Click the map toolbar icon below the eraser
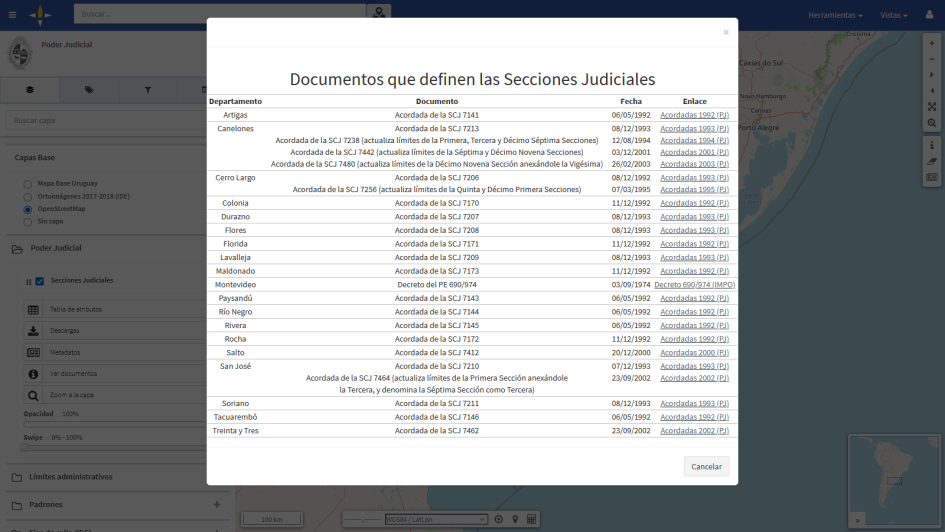The image size is (945, 532). pyautogui.click(x=932, y=177)
